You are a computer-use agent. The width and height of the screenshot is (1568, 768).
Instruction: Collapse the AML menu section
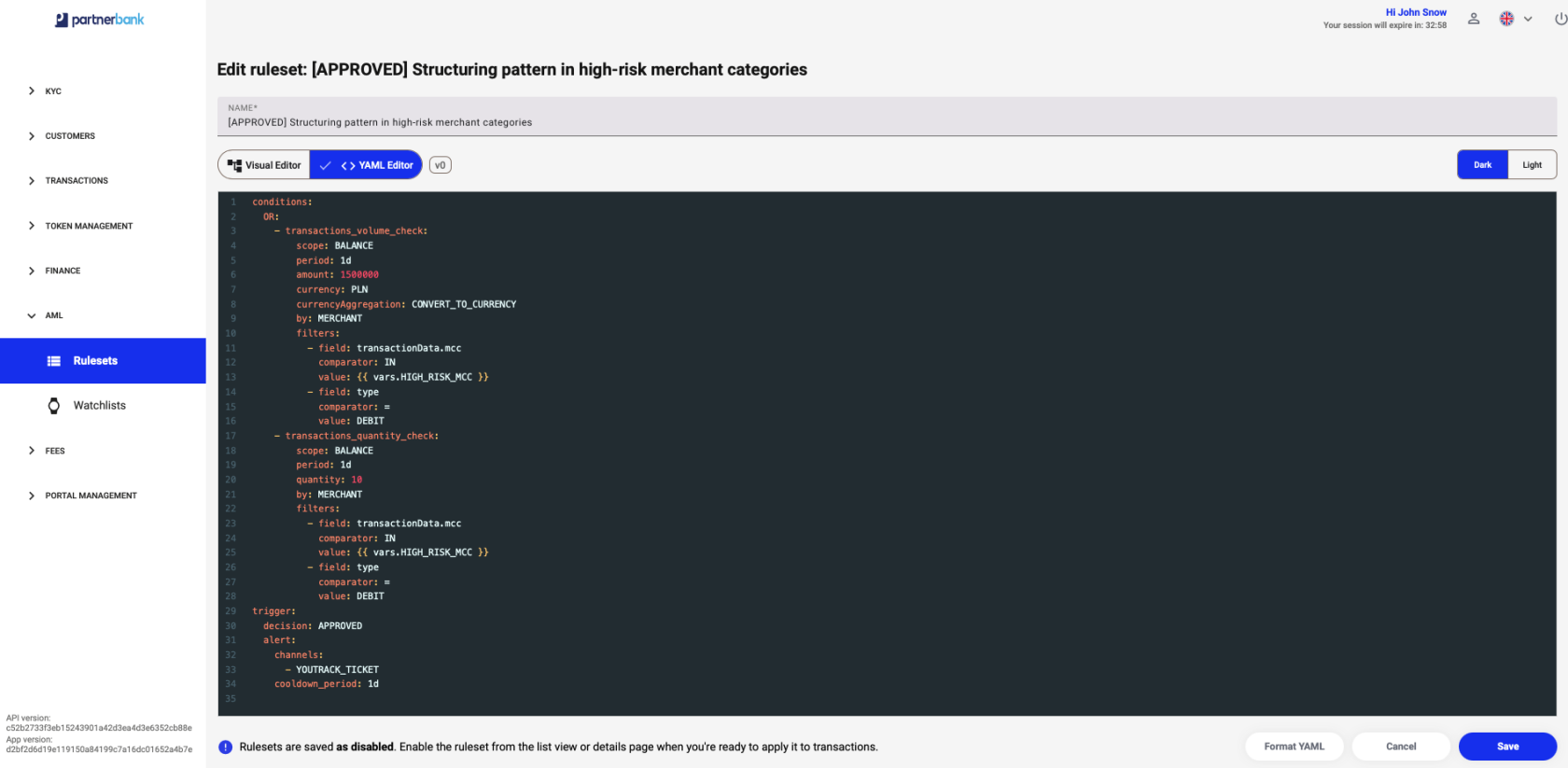click(x=54, y=315)
